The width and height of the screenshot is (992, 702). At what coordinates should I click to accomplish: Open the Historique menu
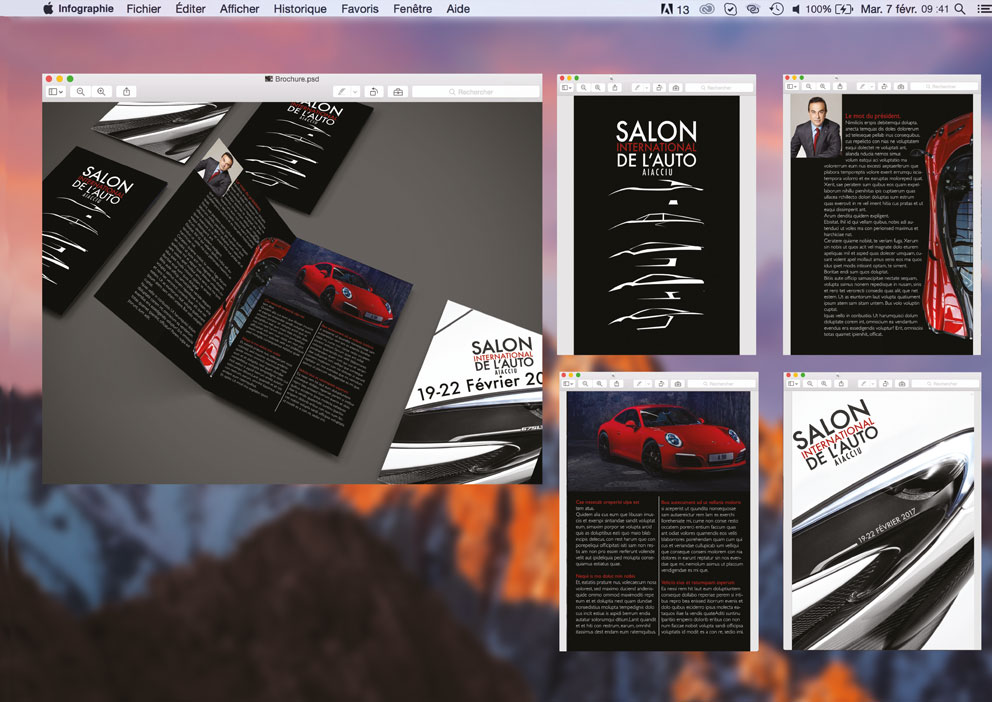click(300, 9)
